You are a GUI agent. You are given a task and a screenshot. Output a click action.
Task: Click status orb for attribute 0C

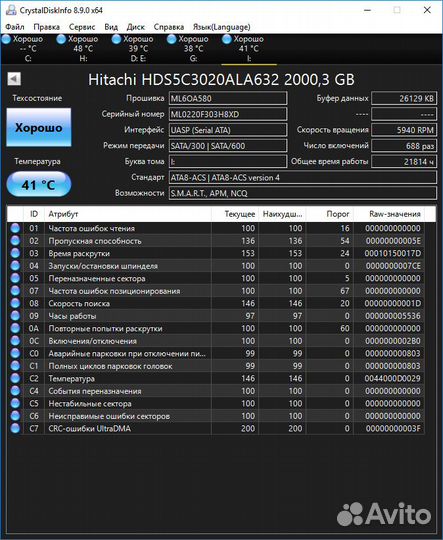[15, 341]
